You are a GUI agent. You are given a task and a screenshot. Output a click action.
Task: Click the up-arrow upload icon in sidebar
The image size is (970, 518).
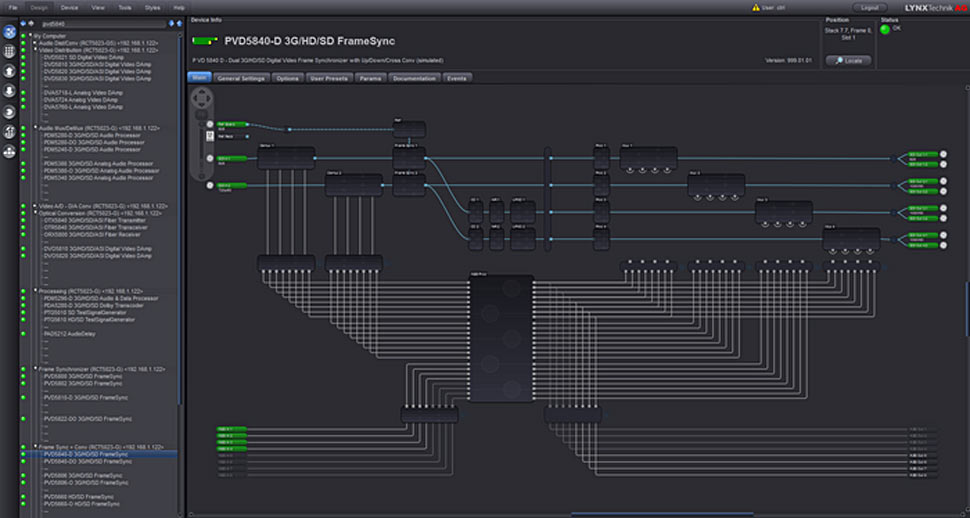[x=9, y=71]
